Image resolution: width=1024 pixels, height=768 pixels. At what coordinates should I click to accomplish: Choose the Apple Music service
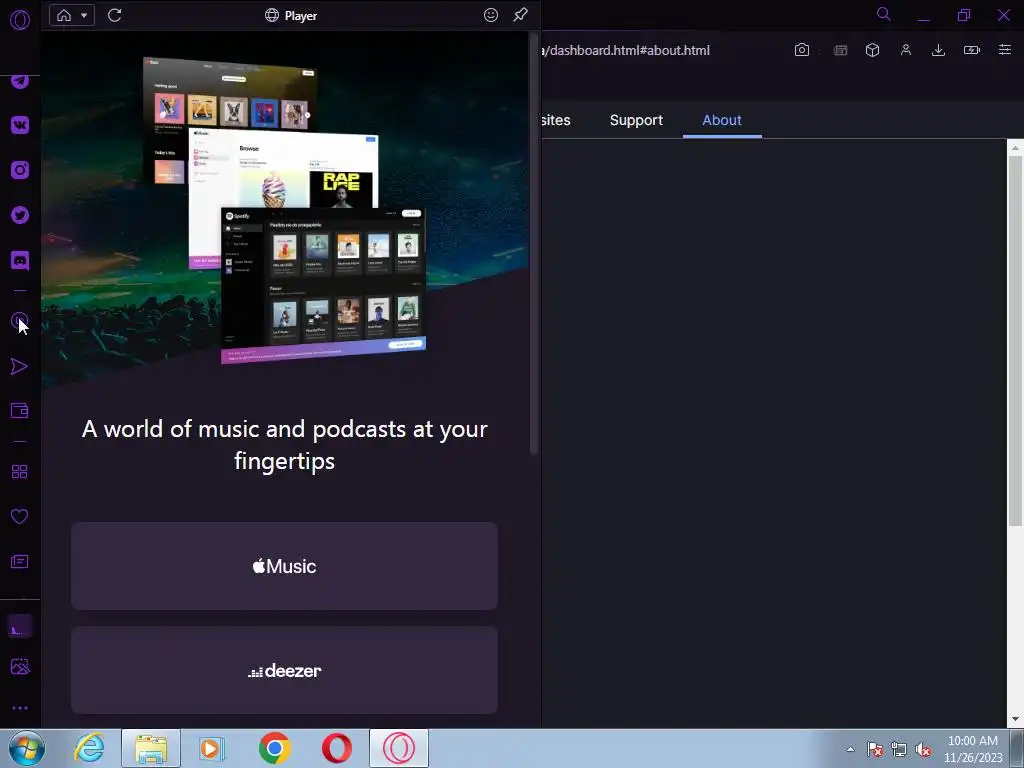284,566
